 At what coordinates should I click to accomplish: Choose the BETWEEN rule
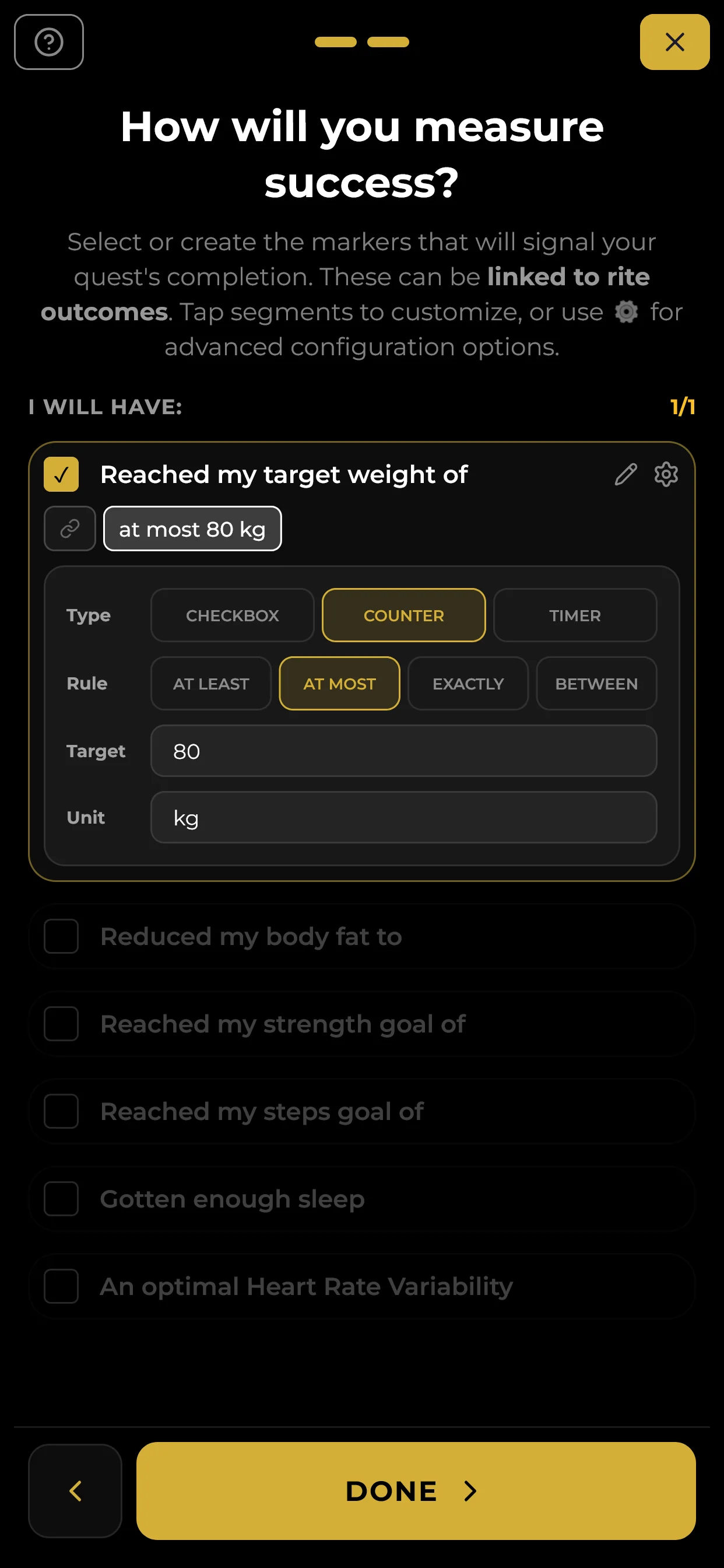pos(596,684)
